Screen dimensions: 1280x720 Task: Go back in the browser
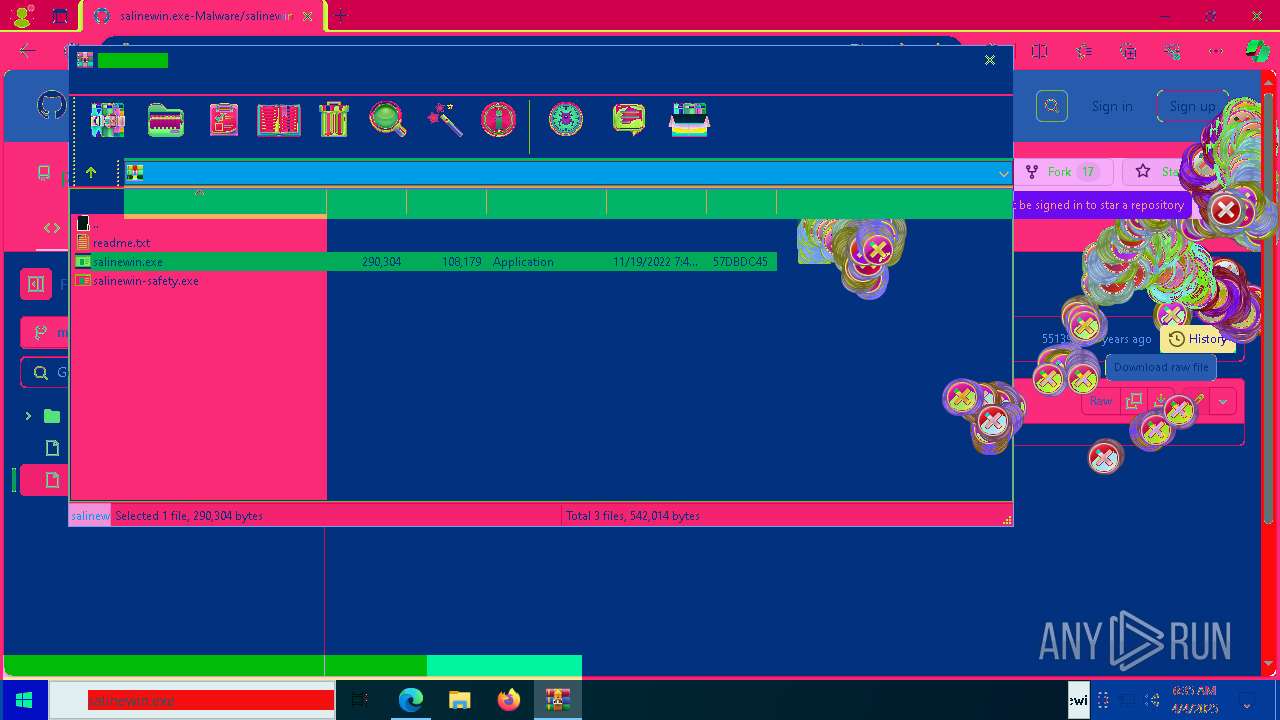(27, 50)
